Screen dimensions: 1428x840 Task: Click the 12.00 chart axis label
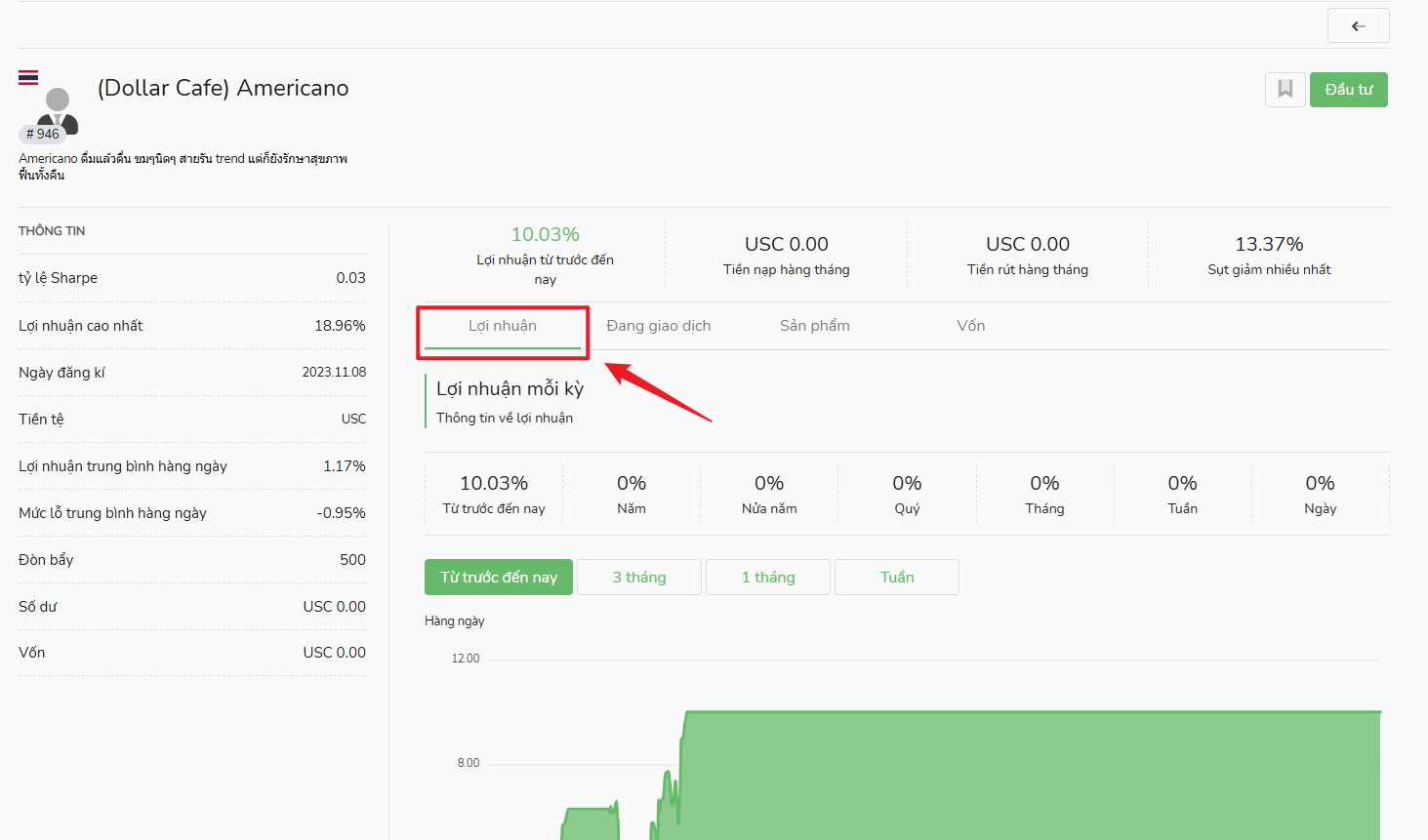pos(466,659)
